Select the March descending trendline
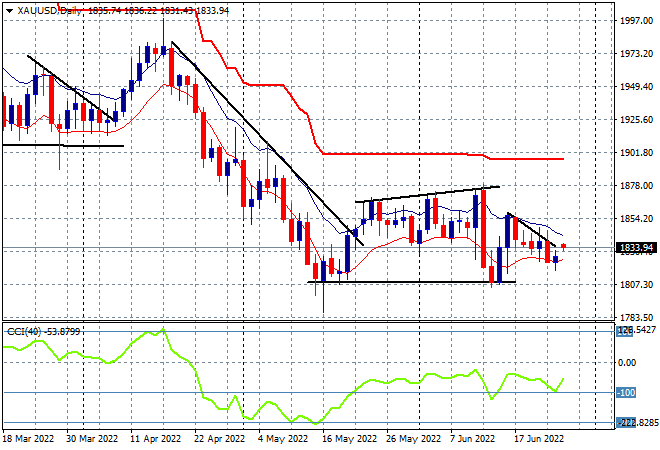Screen dimensions: 660x450 71,88
